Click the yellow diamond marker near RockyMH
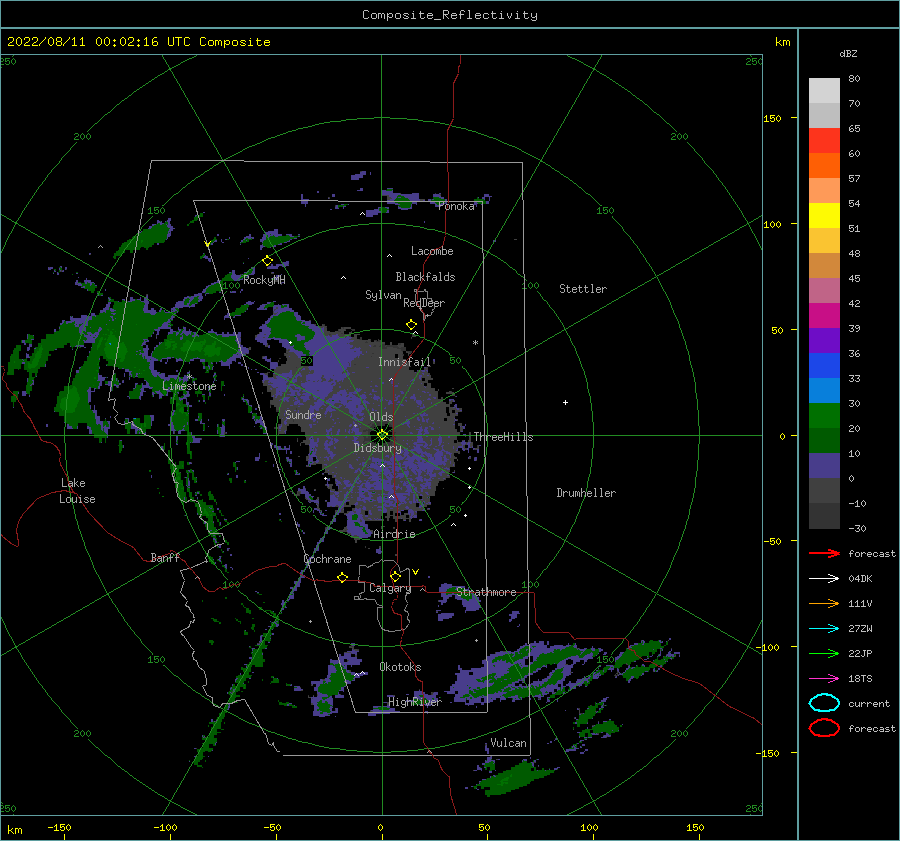900x841 pixels. click(267, 261)
